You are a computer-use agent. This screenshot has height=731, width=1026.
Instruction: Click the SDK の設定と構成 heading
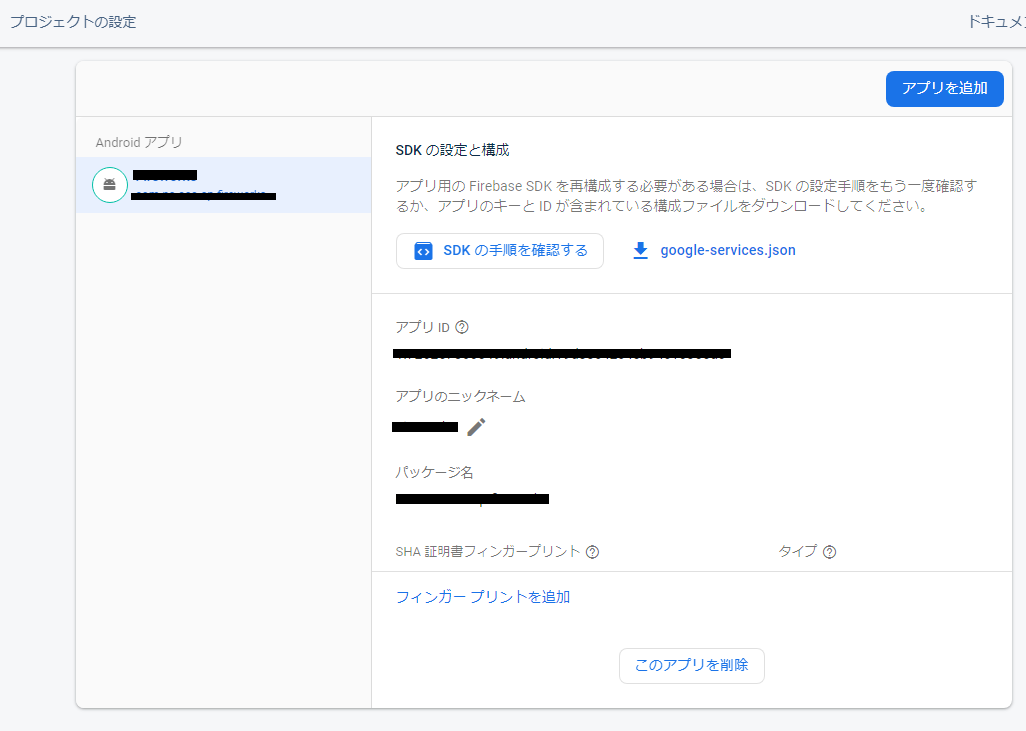(452, 150)
